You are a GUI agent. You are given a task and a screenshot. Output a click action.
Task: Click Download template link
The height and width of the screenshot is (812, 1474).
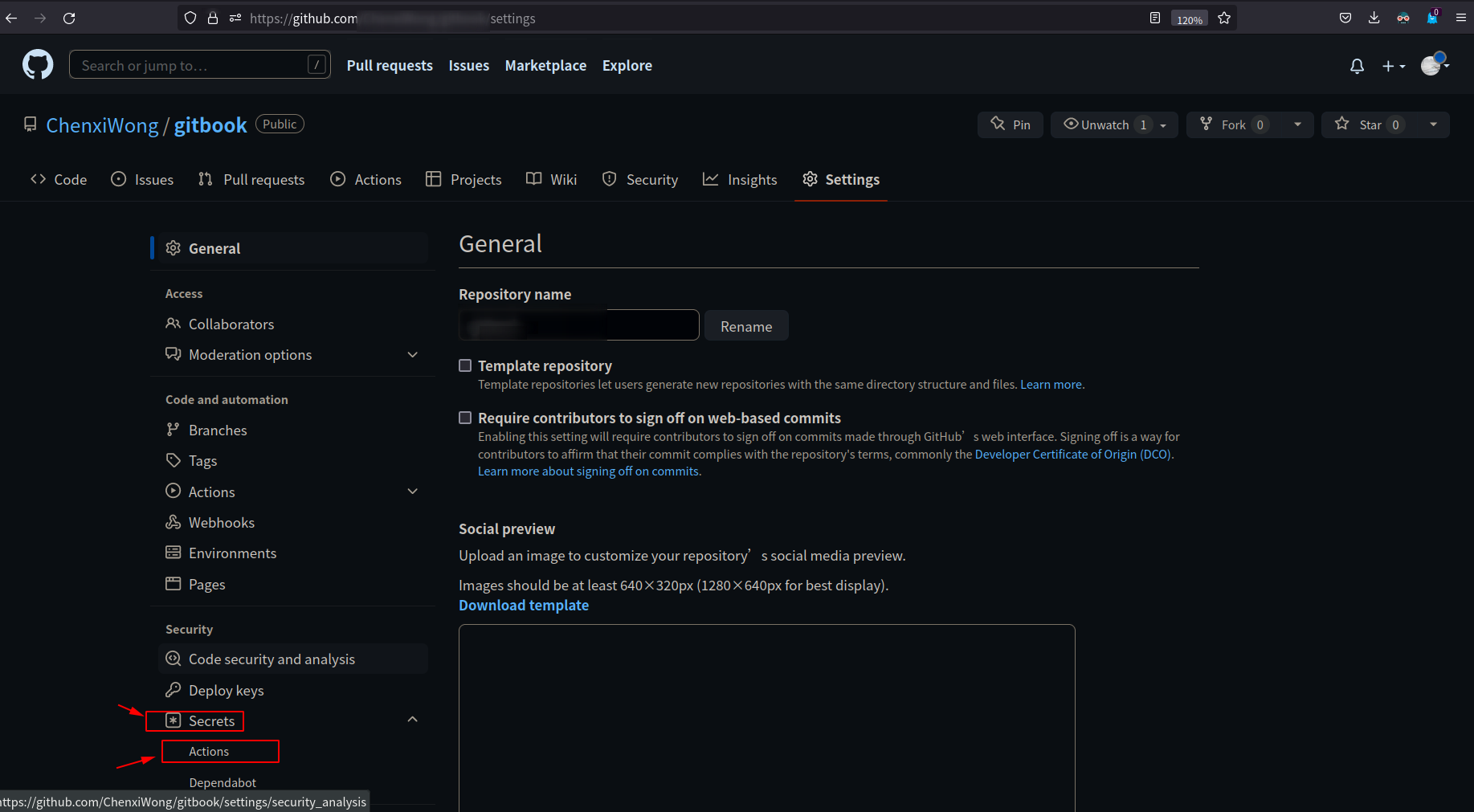524,605
